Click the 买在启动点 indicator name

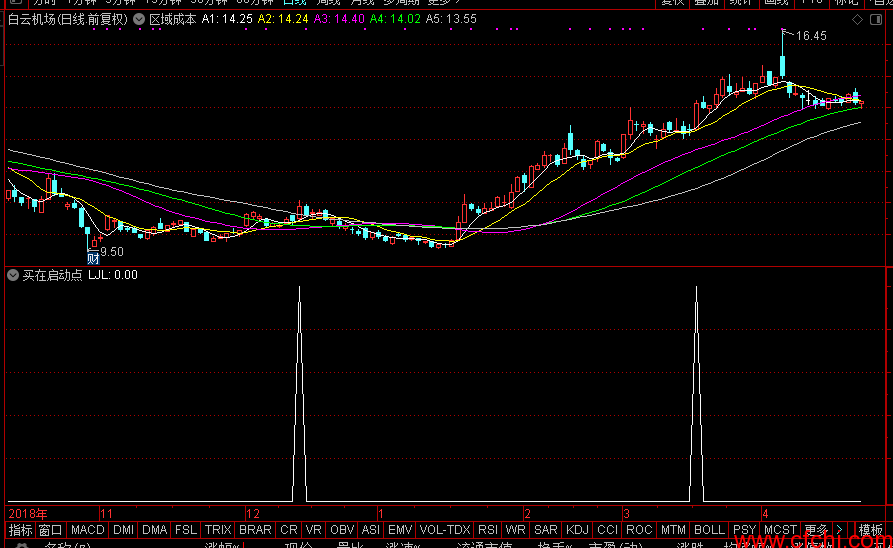(52, 275)
